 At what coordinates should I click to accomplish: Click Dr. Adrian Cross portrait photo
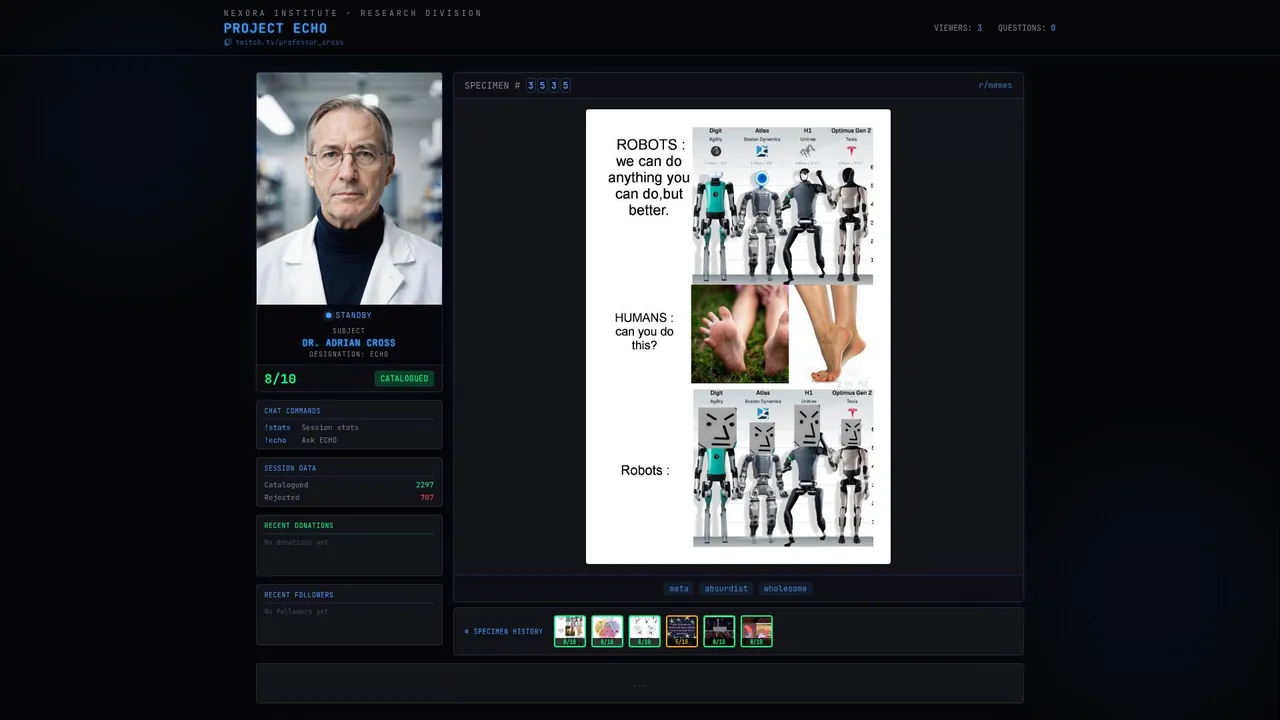tap(349, 188)
